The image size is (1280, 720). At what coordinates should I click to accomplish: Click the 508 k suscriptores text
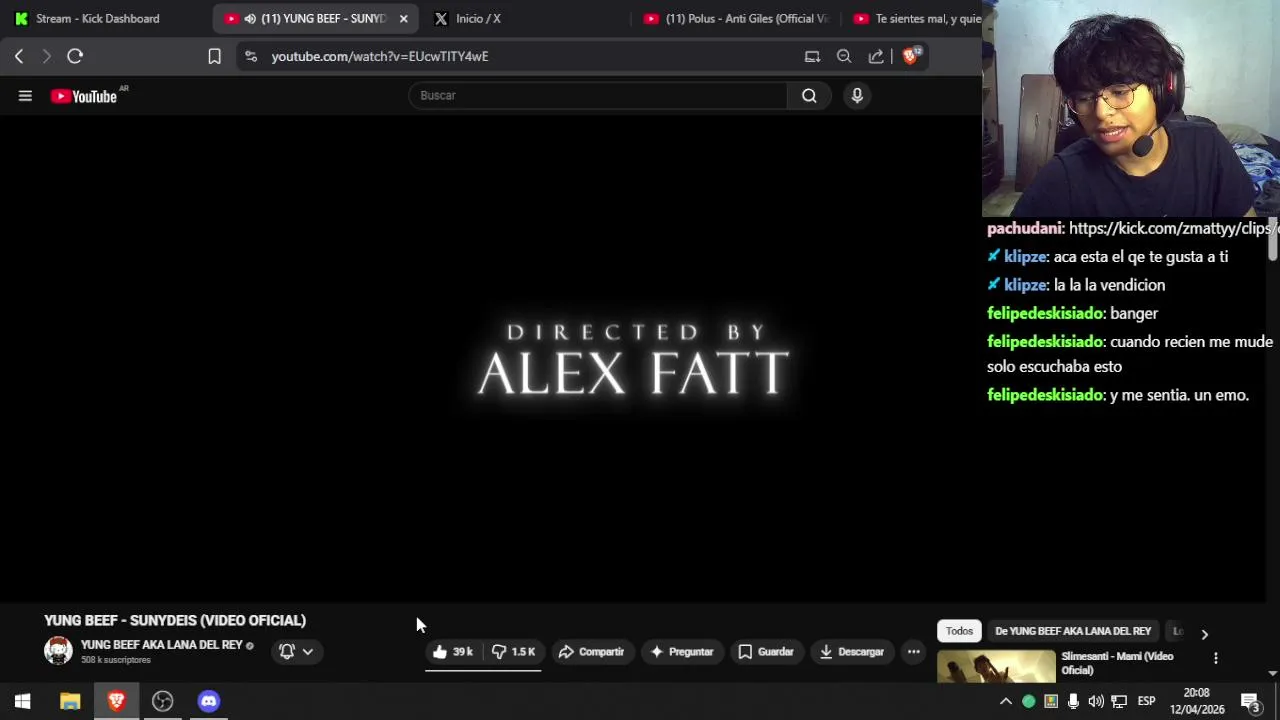click(x=116, y=660)
